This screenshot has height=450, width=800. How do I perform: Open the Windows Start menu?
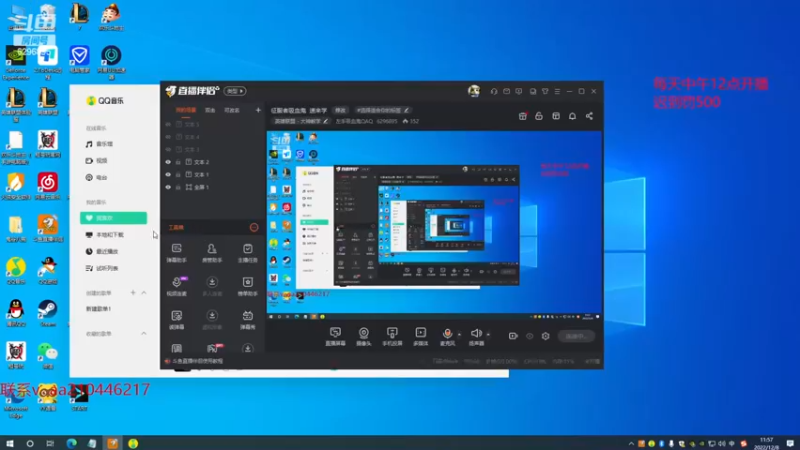point(10,444)
